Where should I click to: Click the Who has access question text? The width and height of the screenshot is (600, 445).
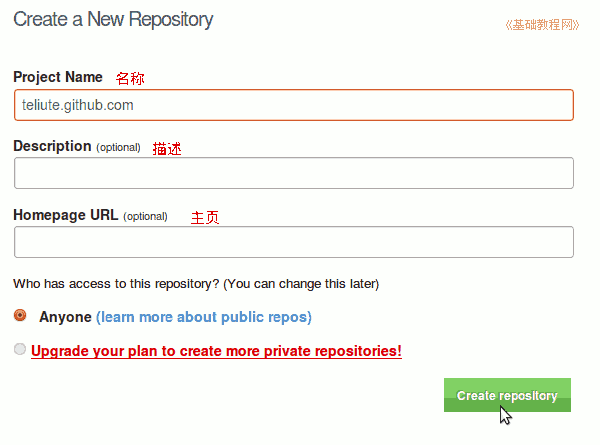(x=196, y=284)
